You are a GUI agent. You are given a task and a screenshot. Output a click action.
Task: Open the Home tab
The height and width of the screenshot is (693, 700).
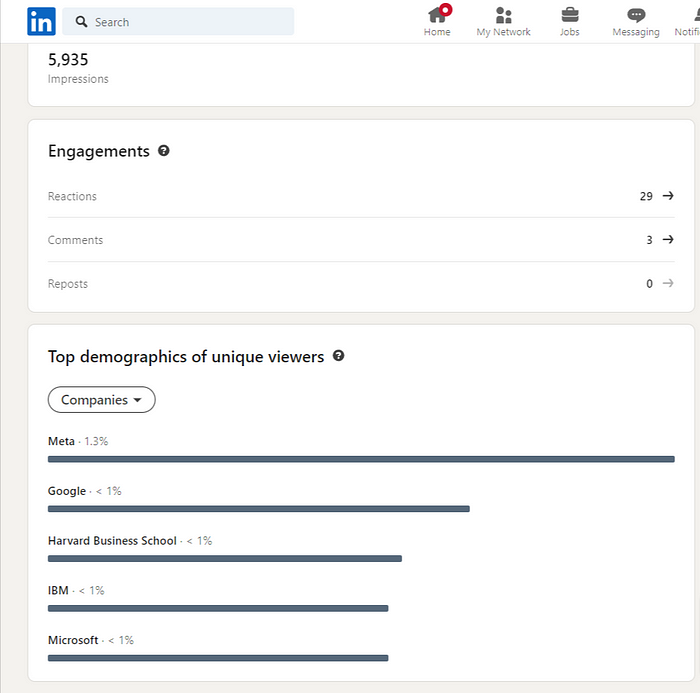[x=437, y=21]
